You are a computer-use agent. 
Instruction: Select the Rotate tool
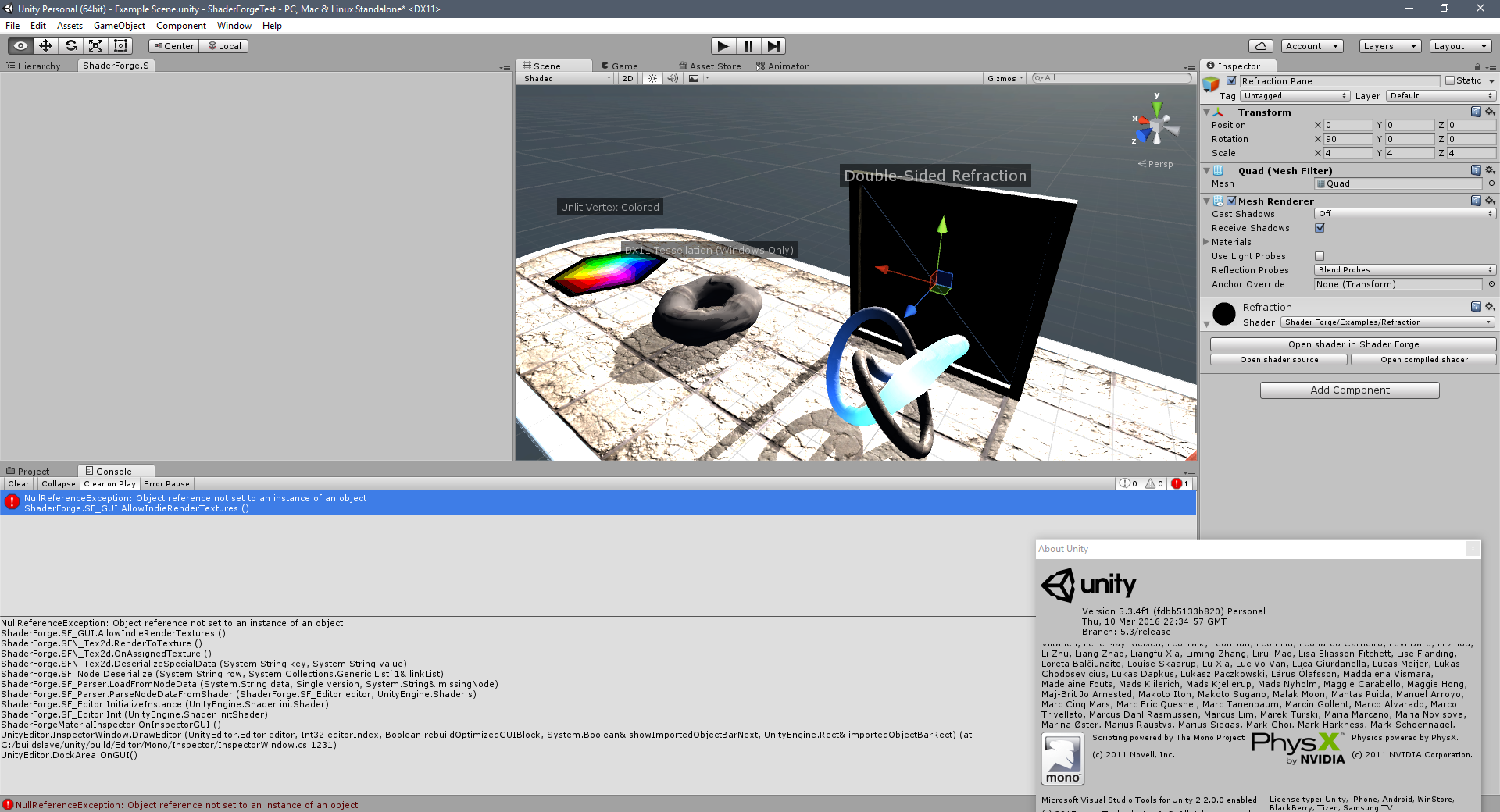click(70, 46)
